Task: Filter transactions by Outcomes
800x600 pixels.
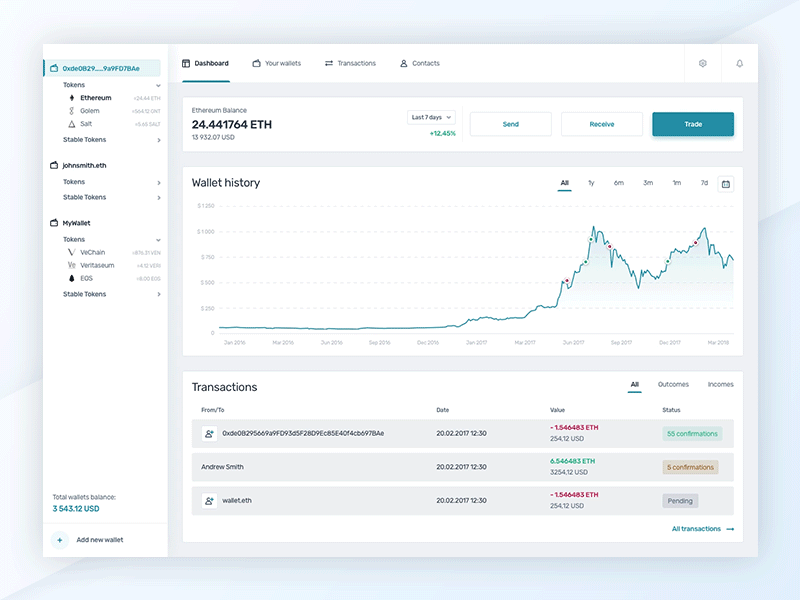Action: tap(674, 384)
